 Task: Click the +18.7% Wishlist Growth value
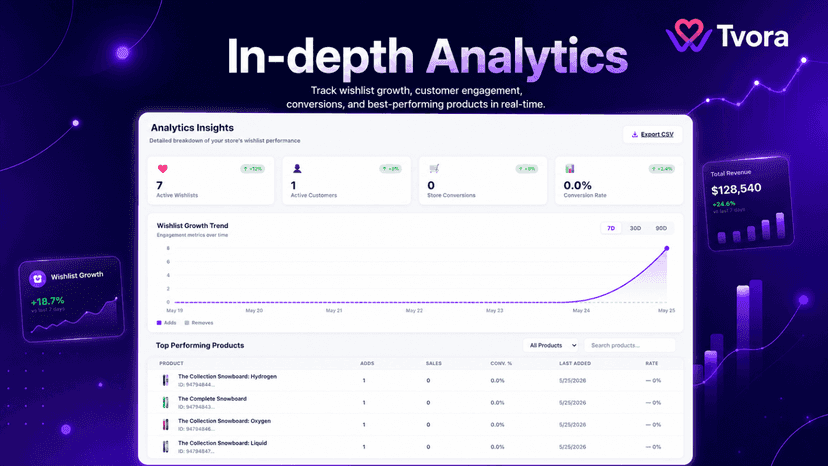(48, 301)
